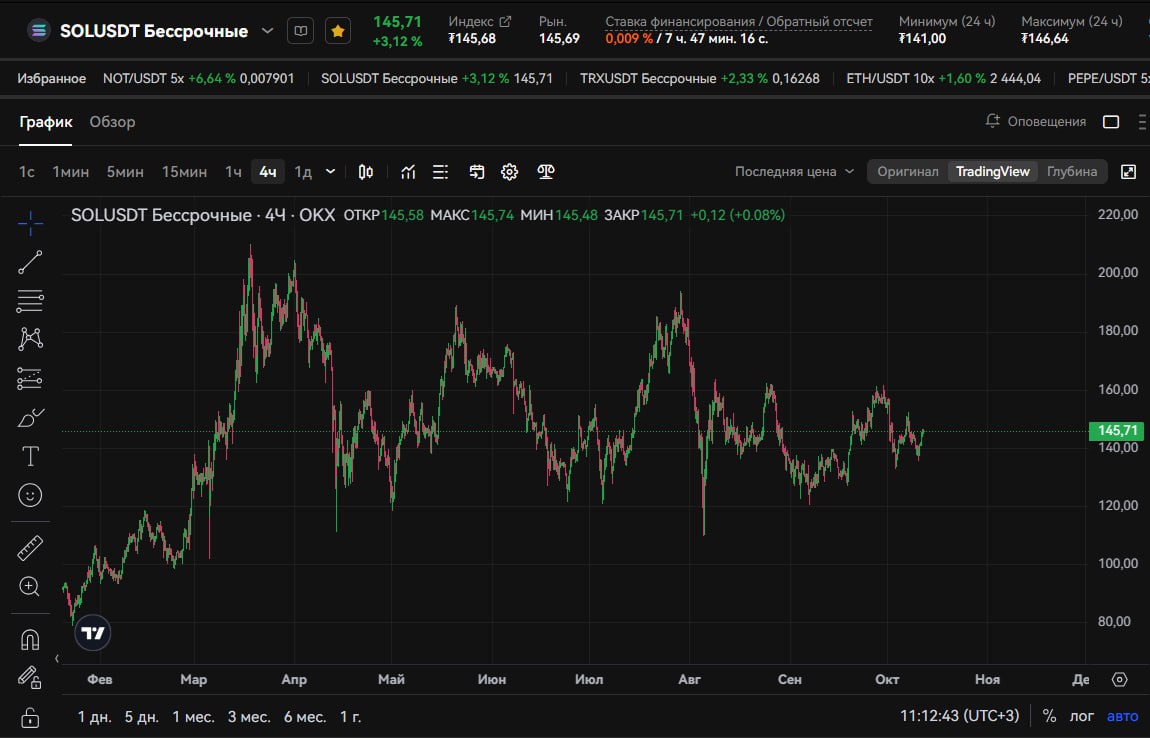Set chart range to 5 дн.
This screenshot has height=738, width=1150.
pos(142,717)
